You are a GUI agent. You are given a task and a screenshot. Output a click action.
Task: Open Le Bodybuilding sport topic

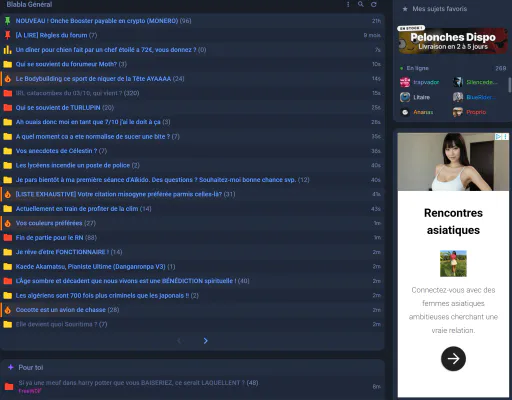pos(93,79)
